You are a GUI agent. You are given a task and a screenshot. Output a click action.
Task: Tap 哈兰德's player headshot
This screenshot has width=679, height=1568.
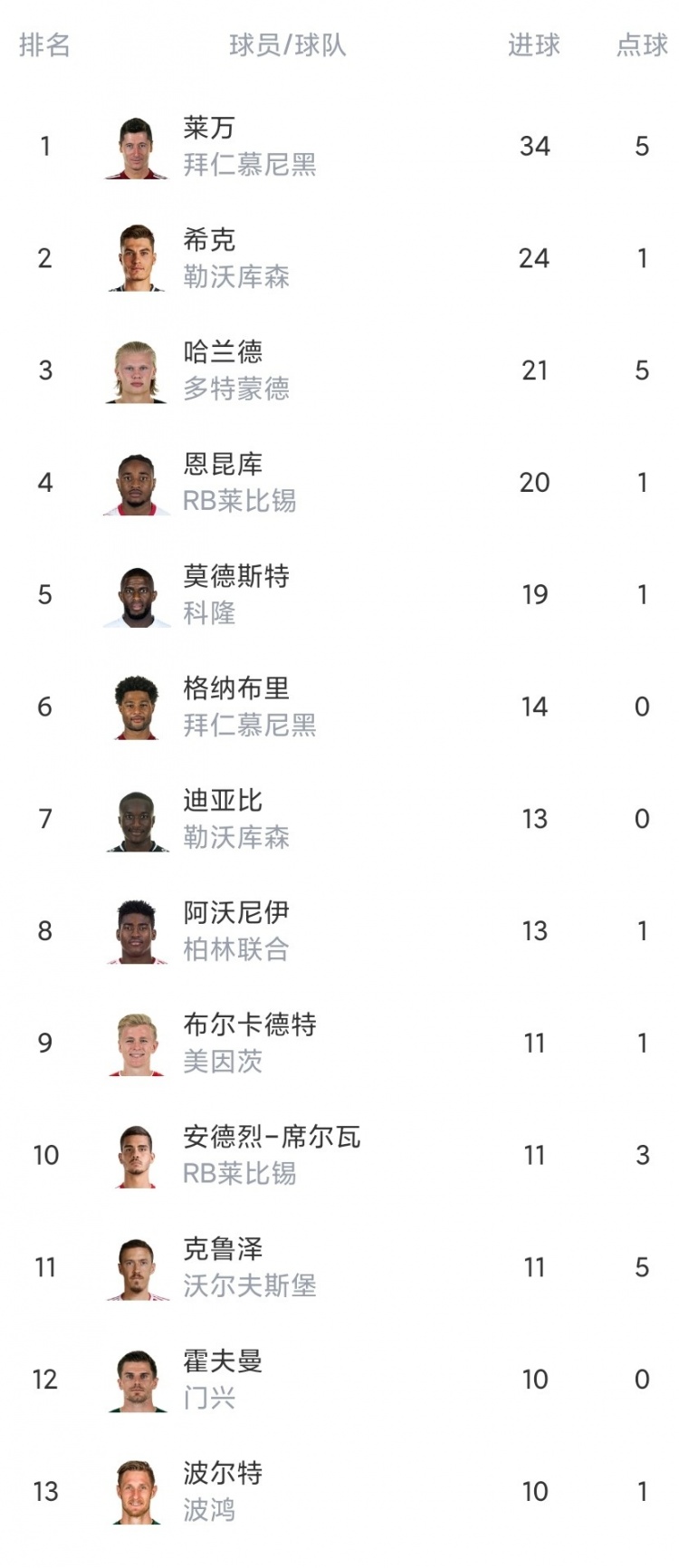(x=137, y=371)
